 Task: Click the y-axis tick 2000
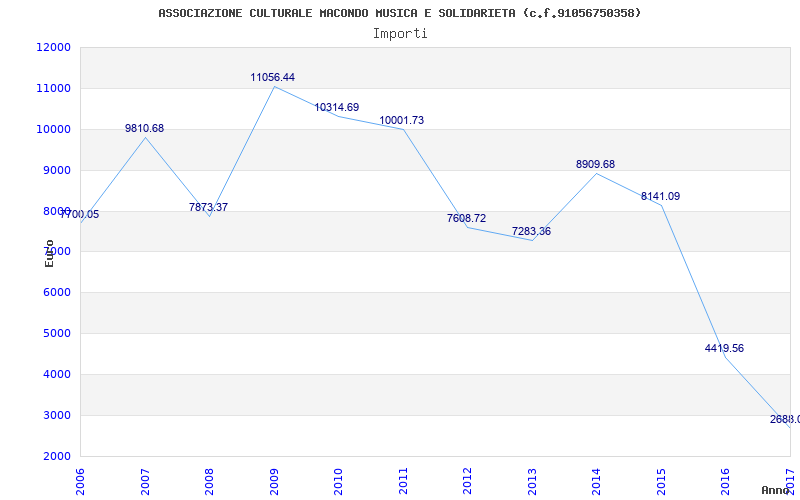pos(56,456)
